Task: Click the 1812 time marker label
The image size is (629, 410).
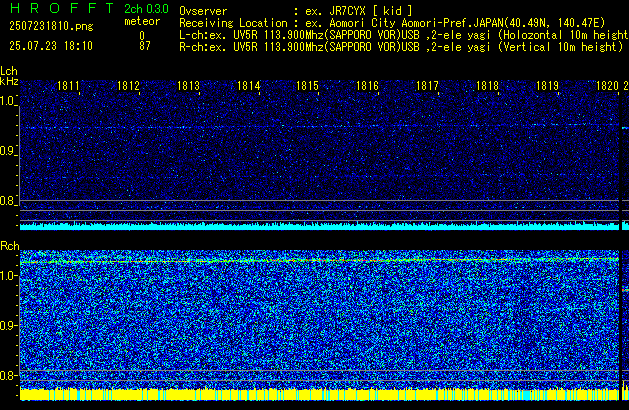Action: 128,86
